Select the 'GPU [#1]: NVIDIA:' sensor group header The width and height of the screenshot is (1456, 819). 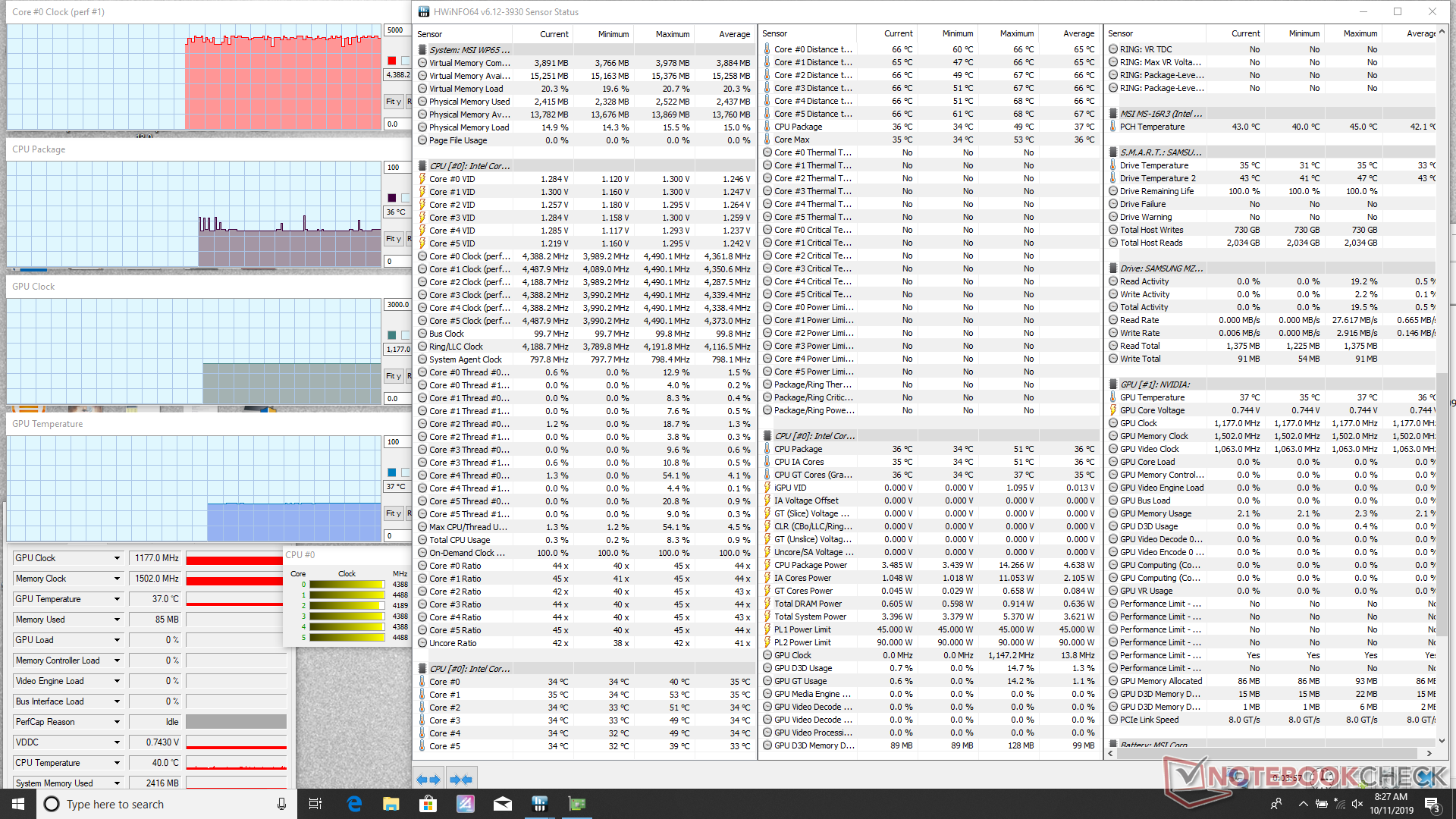click(1270, 384)
